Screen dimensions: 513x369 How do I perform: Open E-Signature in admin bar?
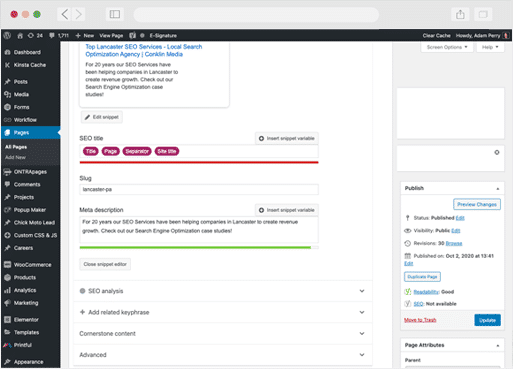click(x=163, y=35)
